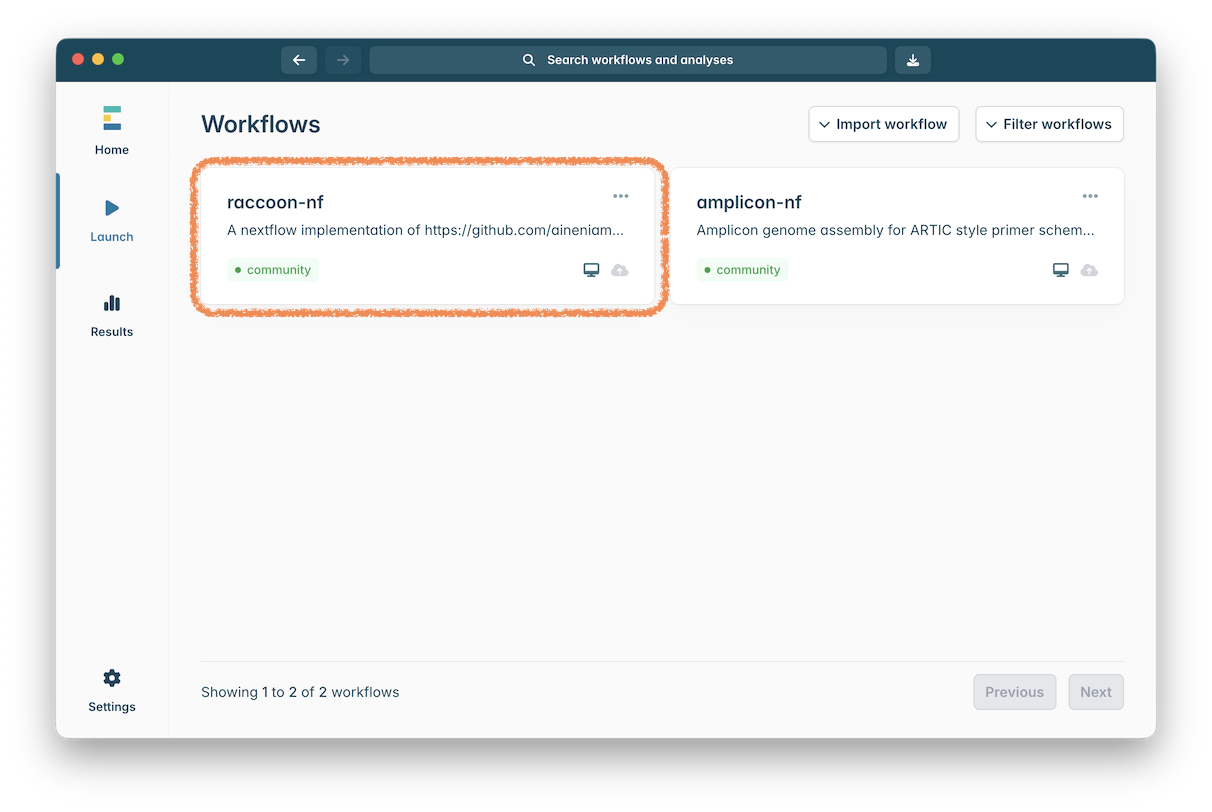This screenshot has width=1212, height=812.
Task: Select the Launch tab in sidebar
Action: coord(112,221)
